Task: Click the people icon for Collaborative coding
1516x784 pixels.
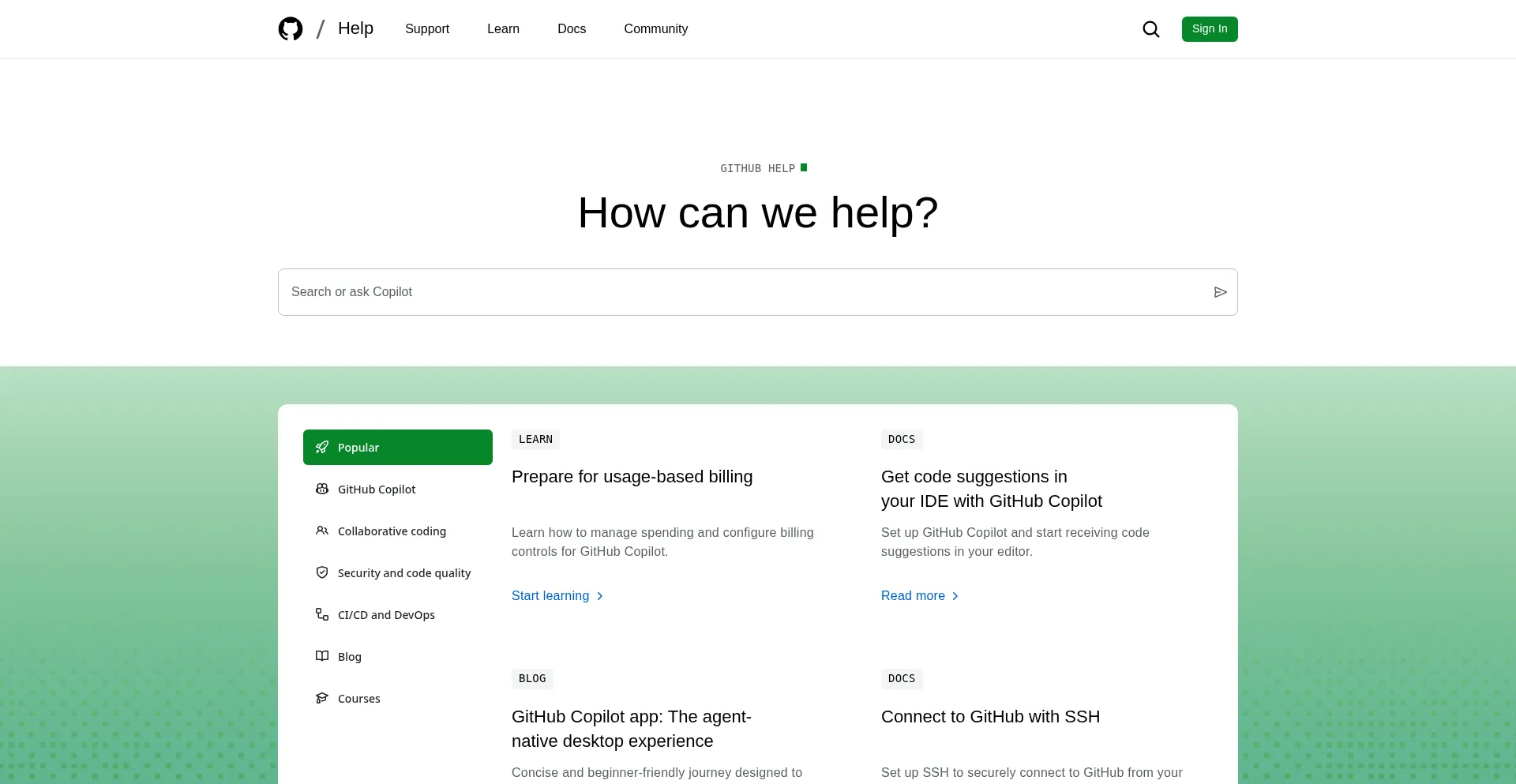Action: click(x=322, y=531)
